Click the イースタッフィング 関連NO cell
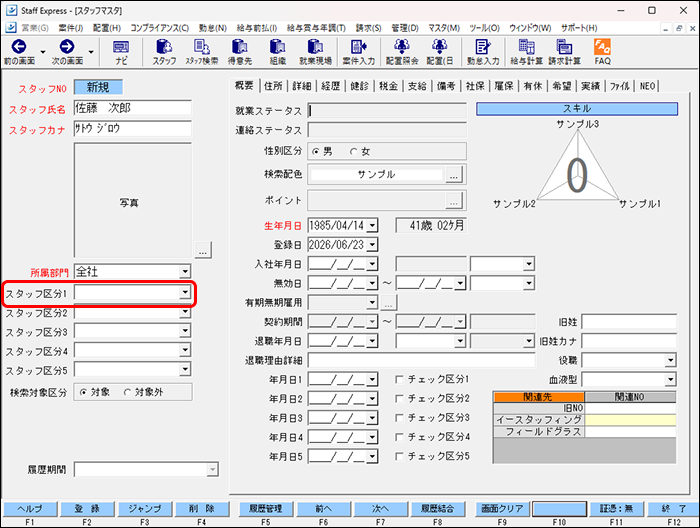 click(x=630, y=420)
